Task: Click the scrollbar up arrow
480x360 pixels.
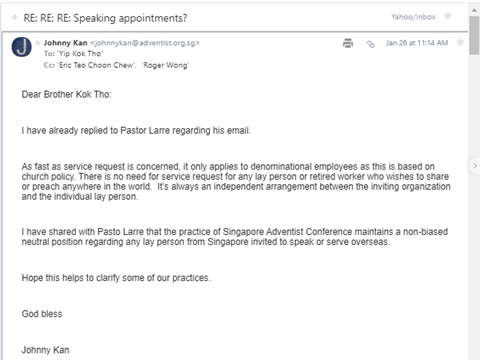Action: coord(474,10)
